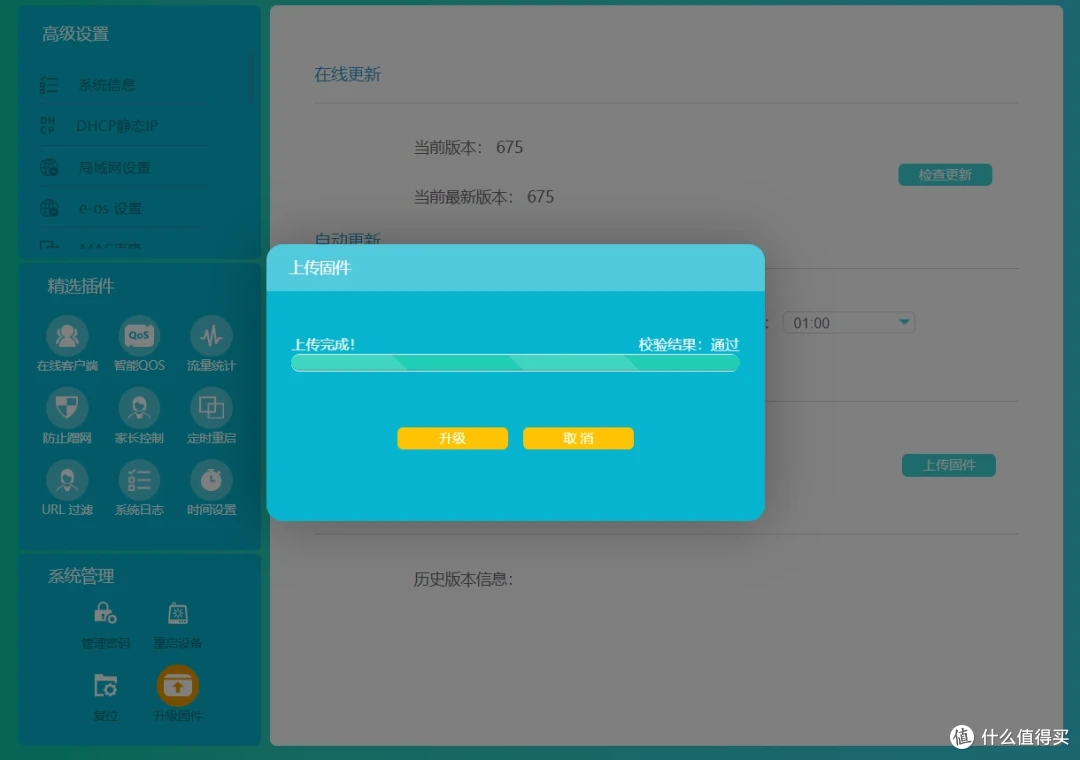Image resolution: width=1080 pixels, height=760 pixels.
Task: Click the 上传完成! status text
Action: (324, 345)
